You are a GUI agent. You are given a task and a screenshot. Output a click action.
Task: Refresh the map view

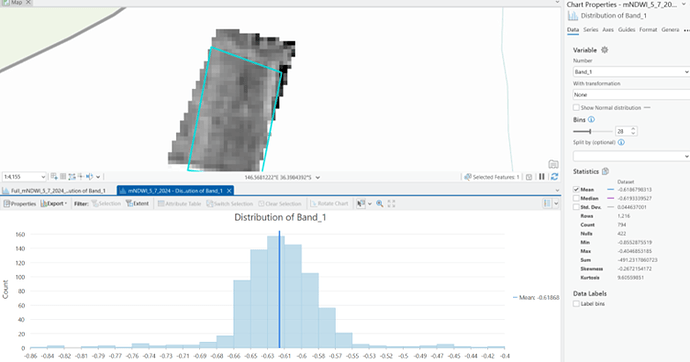pos(554,177)
